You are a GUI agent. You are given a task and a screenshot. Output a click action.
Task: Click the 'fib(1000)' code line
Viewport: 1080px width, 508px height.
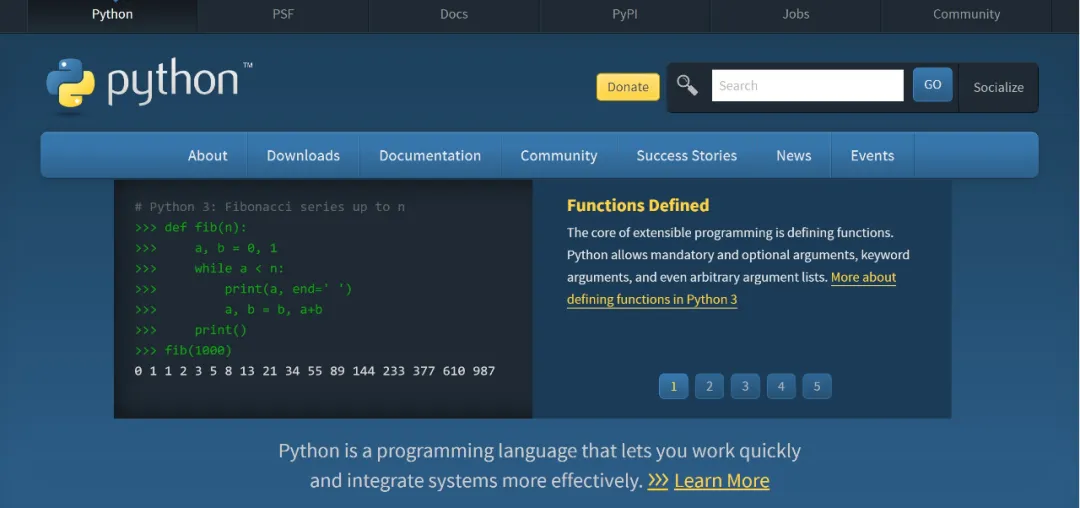198,350
